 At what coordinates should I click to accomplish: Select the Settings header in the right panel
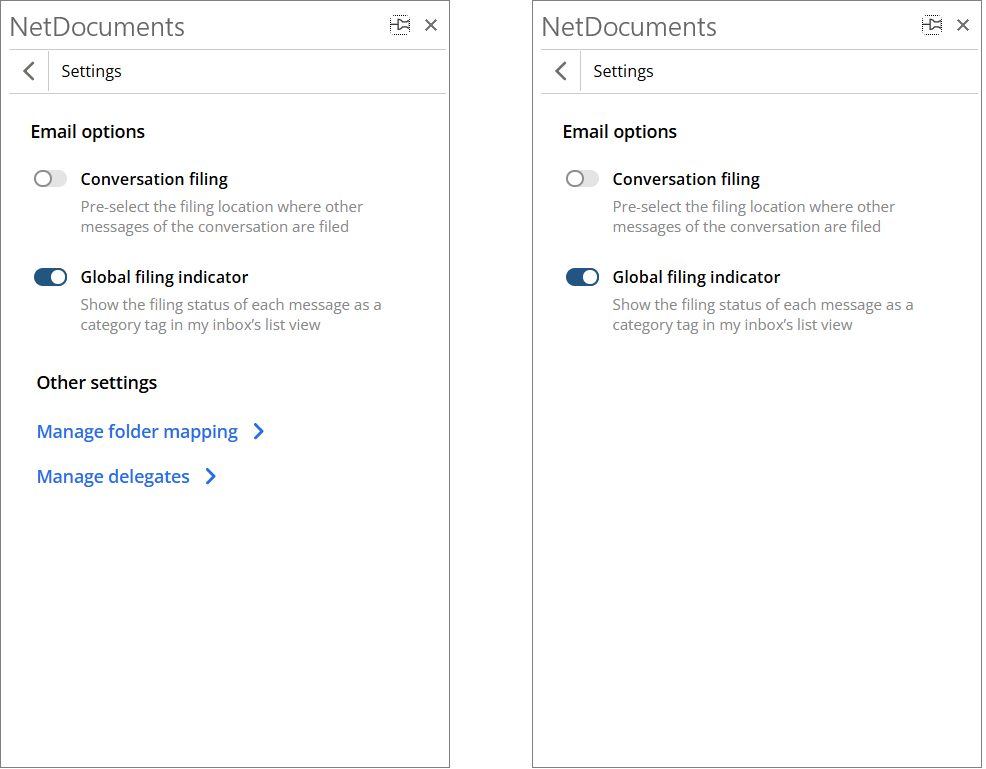623,71
